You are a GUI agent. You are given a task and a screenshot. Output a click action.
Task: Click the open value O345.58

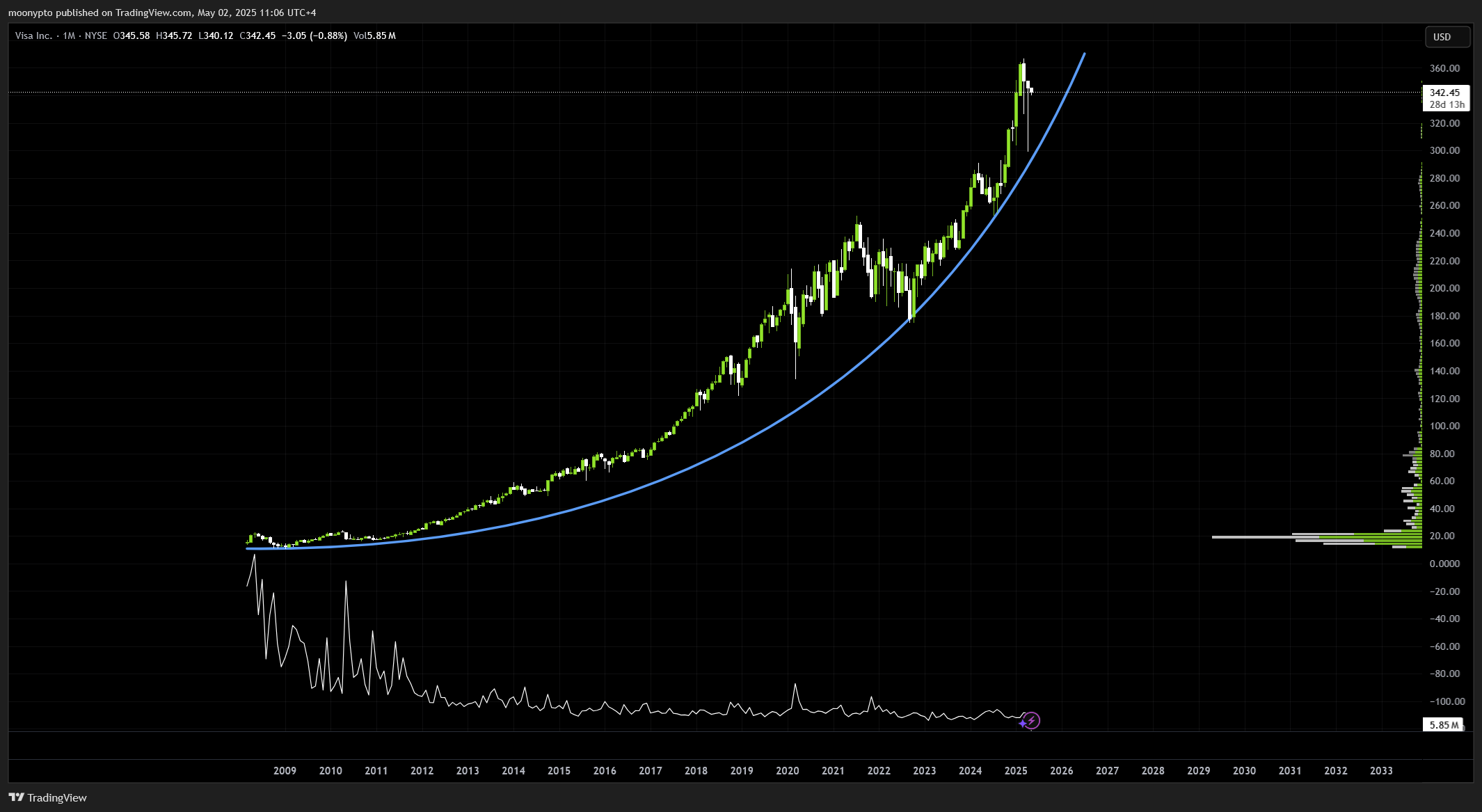pyautogui.click(x=132, y=35)
